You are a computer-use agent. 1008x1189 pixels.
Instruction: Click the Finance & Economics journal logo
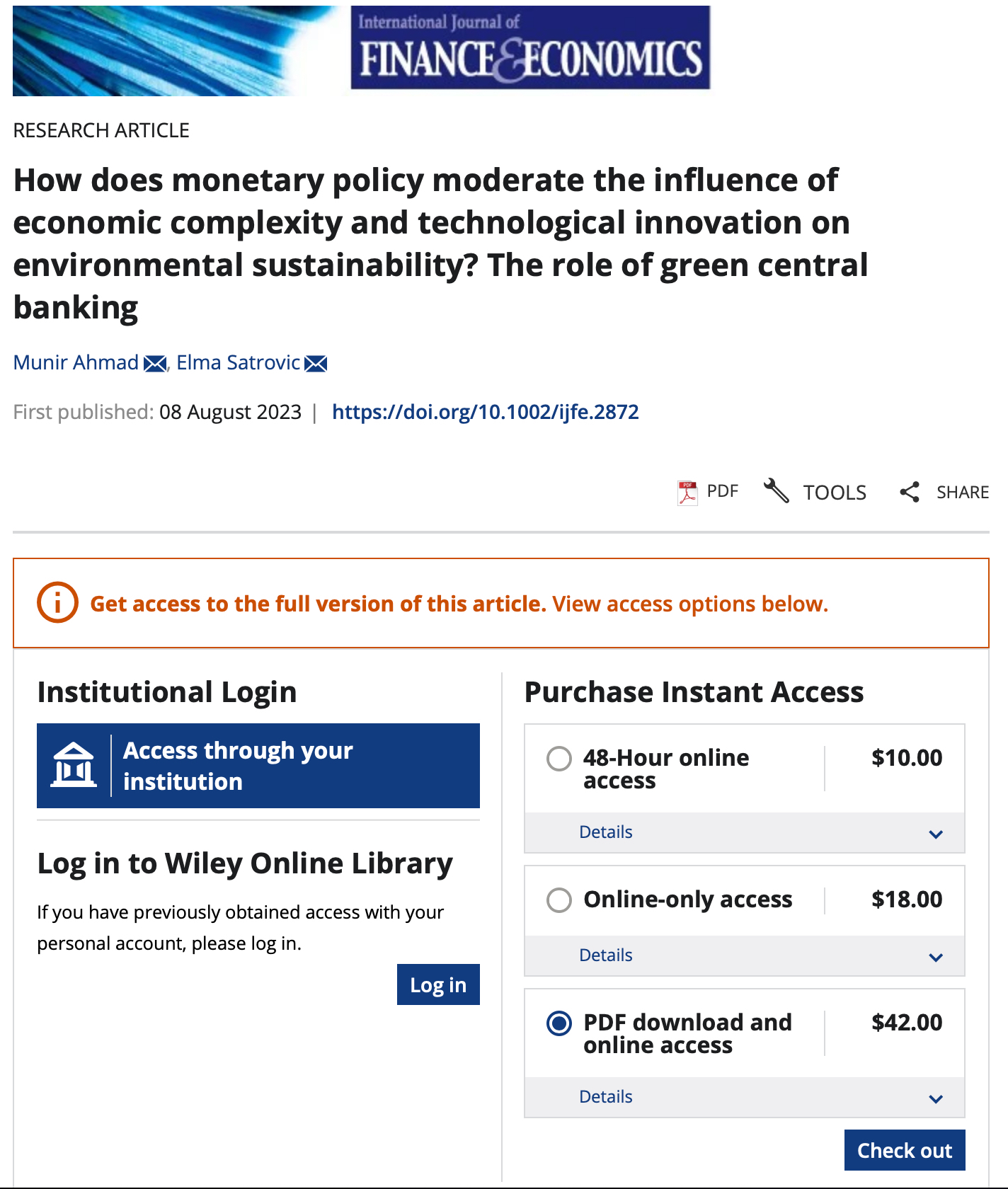tap(530, 48)
